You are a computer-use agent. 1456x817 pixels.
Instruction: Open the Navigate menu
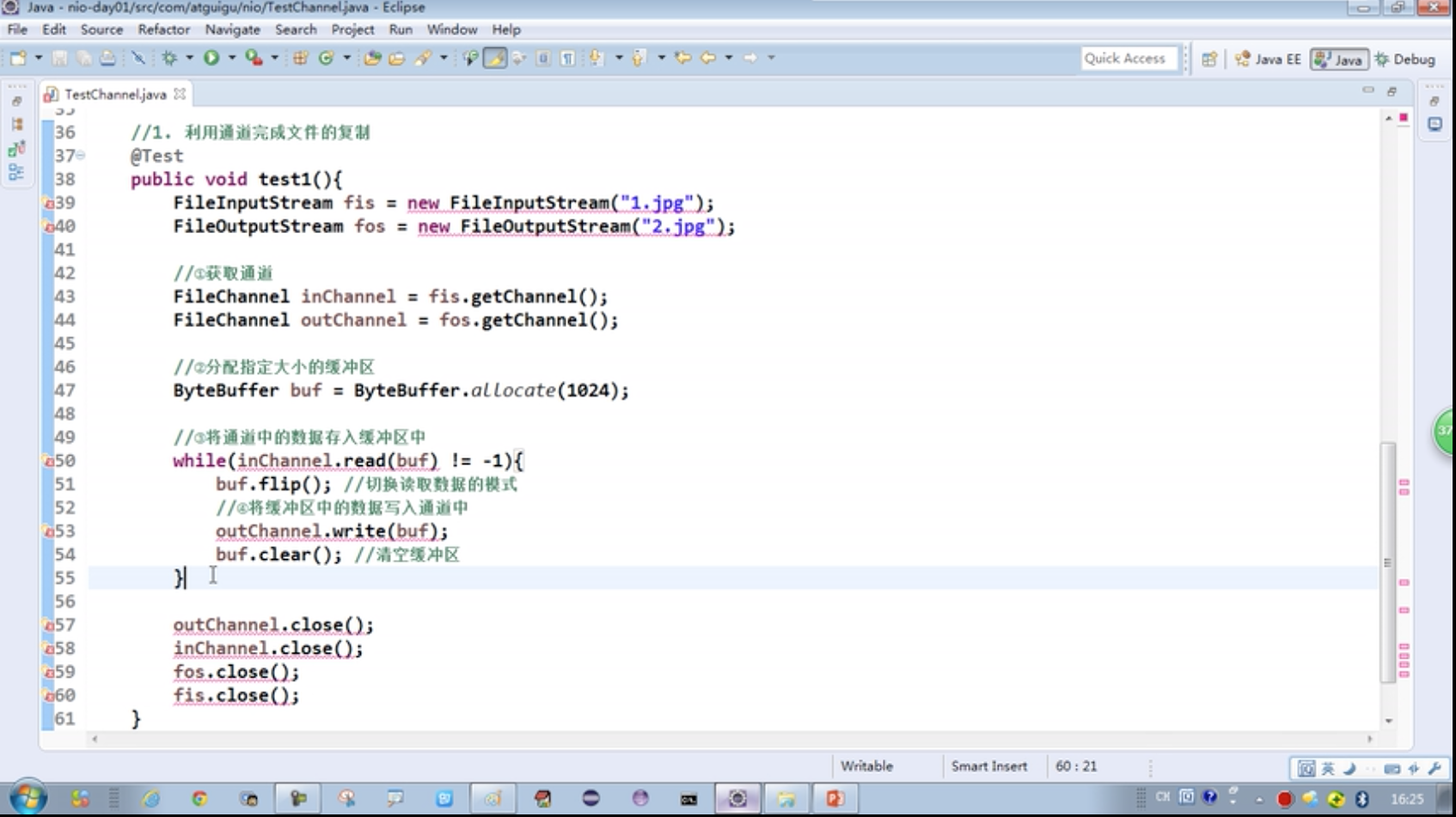tap(232, 29)
